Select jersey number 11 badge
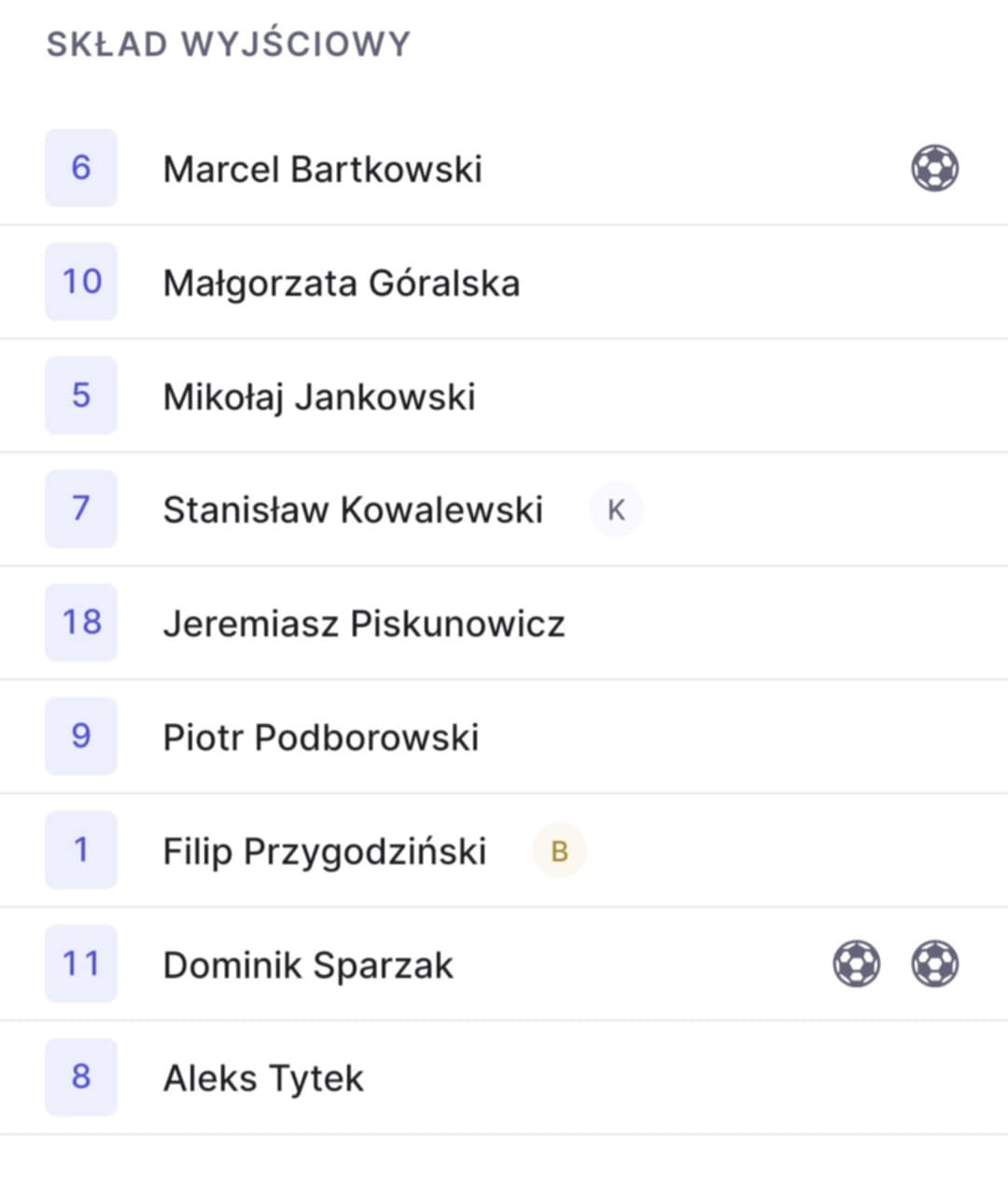The image size is (1008, 1184). coord(81,964)
